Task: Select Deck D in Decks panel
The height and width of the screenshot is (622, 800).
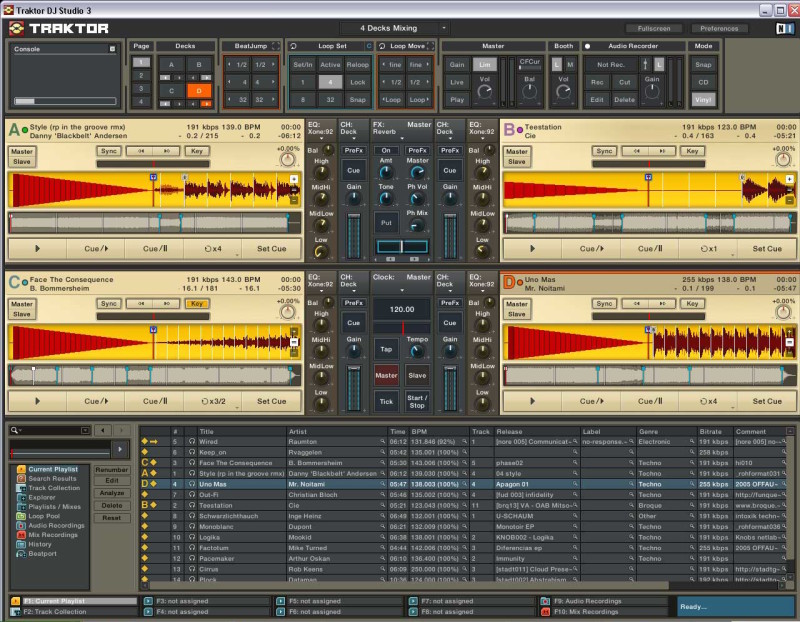Action: (x=199, y=91)
